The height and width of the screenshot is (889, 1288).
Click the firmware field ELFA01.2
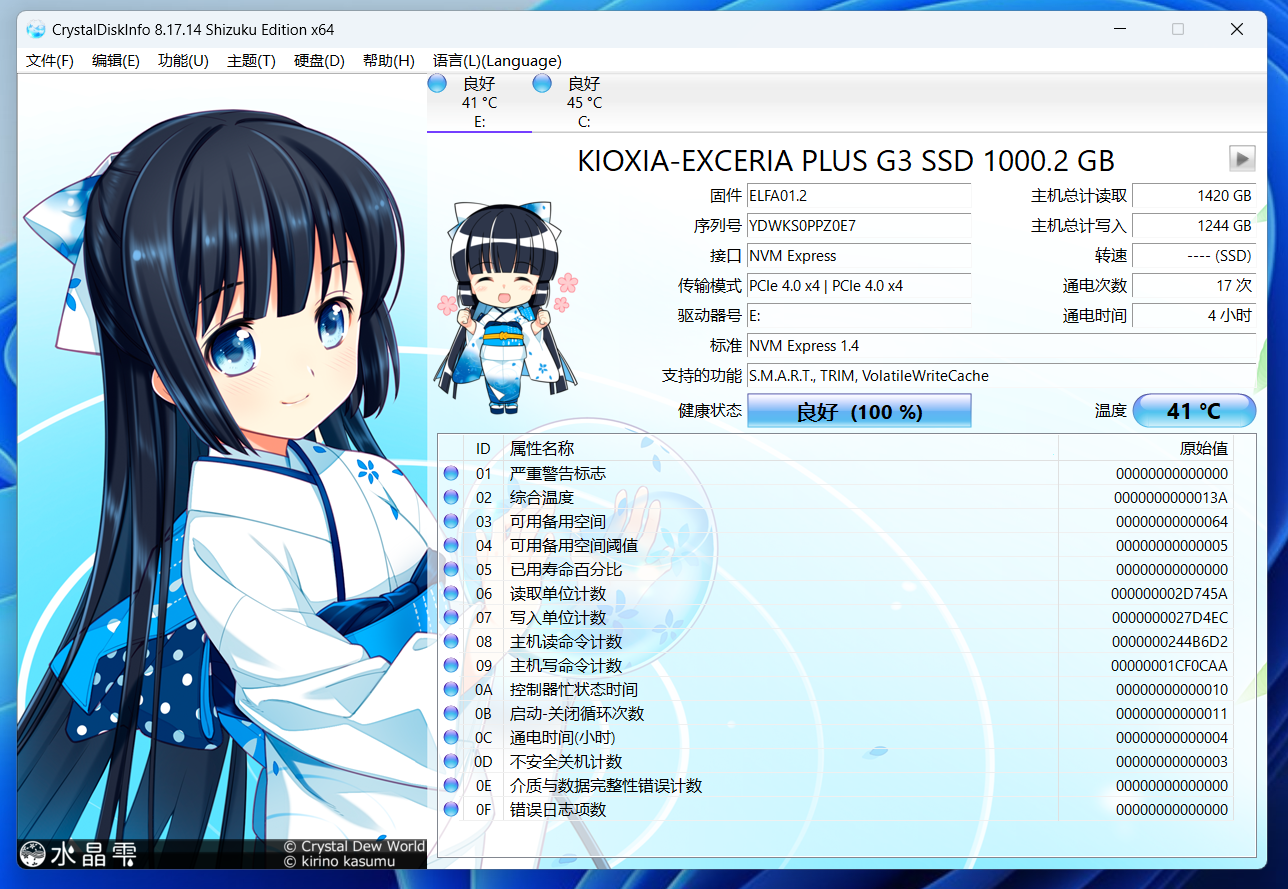point(859,196)
